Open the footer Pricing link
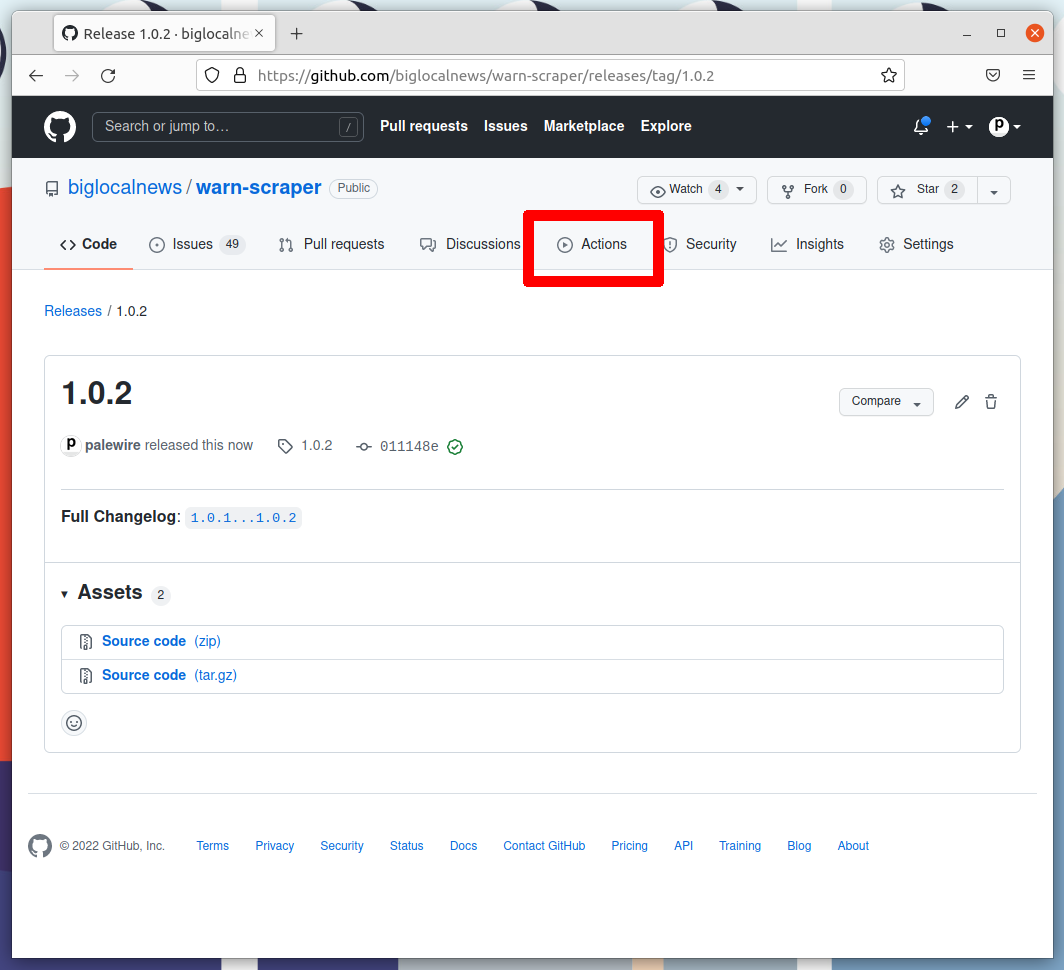This screenshot has width=1064, height=970. pyautogui.click(x=630, y=846)
